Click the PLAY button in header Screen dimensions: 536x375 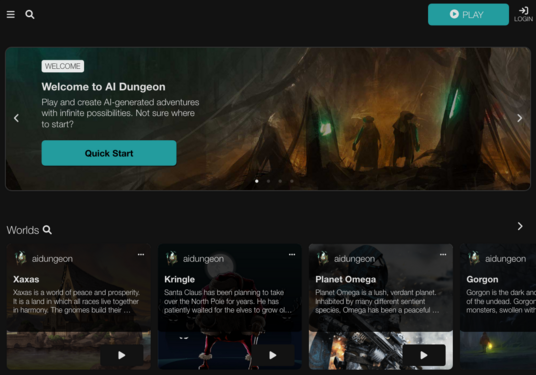pyautogui.click(x=468, y=14)
